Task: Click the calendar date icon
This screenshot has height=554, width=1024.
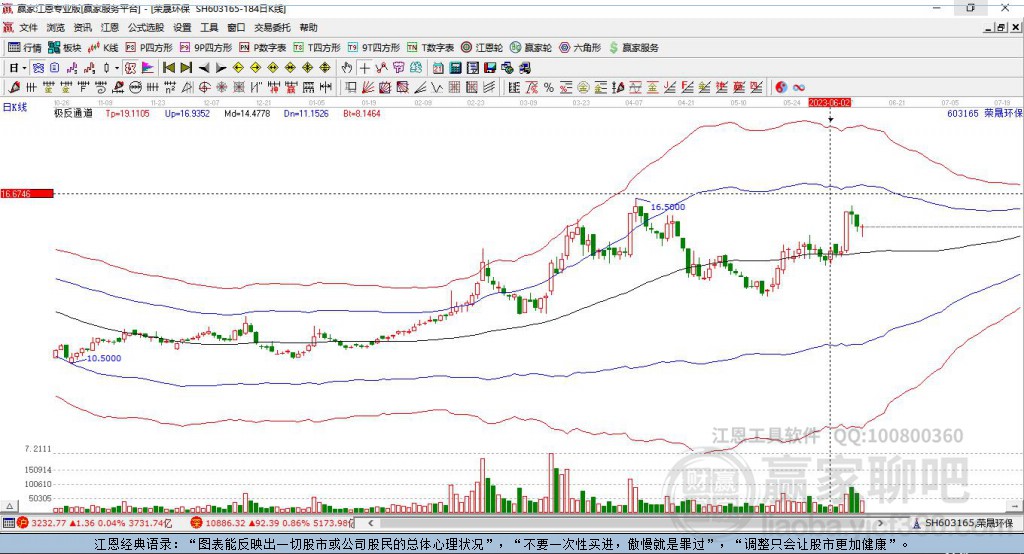Action: tap(438, 68)
